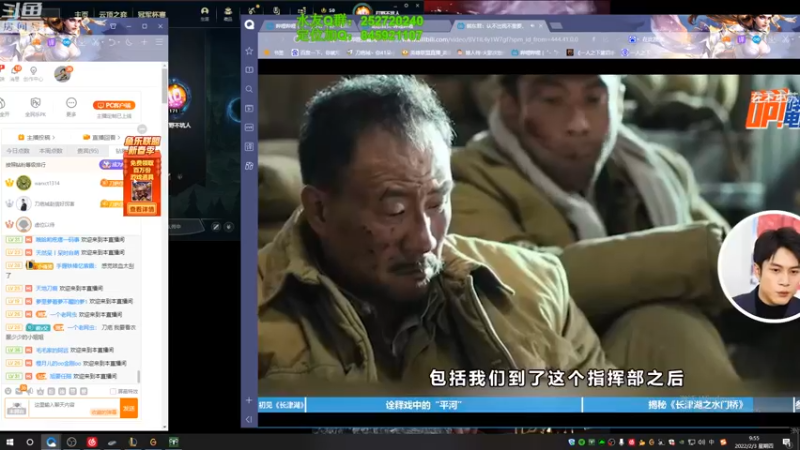Open the 书签 bookmarks folder
This screenshot has height=450, width=800.
point(274,52)
